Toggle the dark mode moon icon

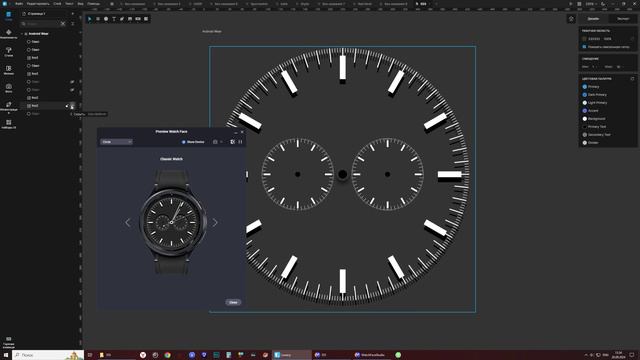(x=603, y=4)
